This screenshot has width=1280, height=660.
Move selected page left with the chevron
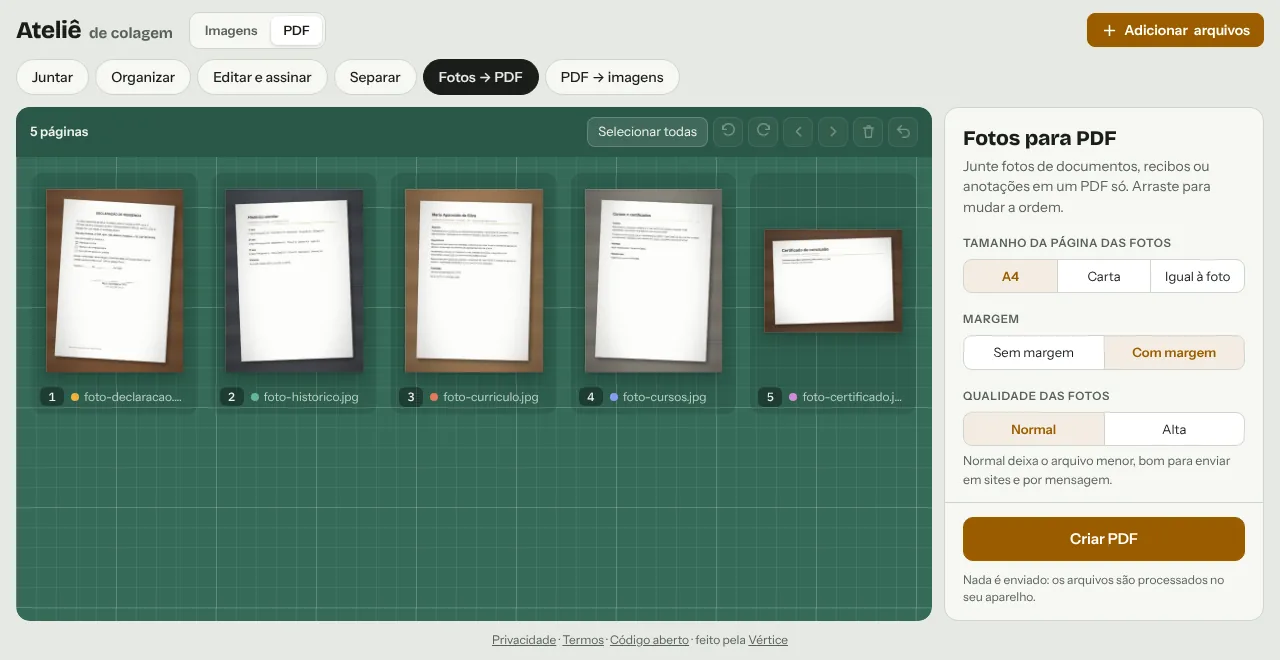click(798, 132)
